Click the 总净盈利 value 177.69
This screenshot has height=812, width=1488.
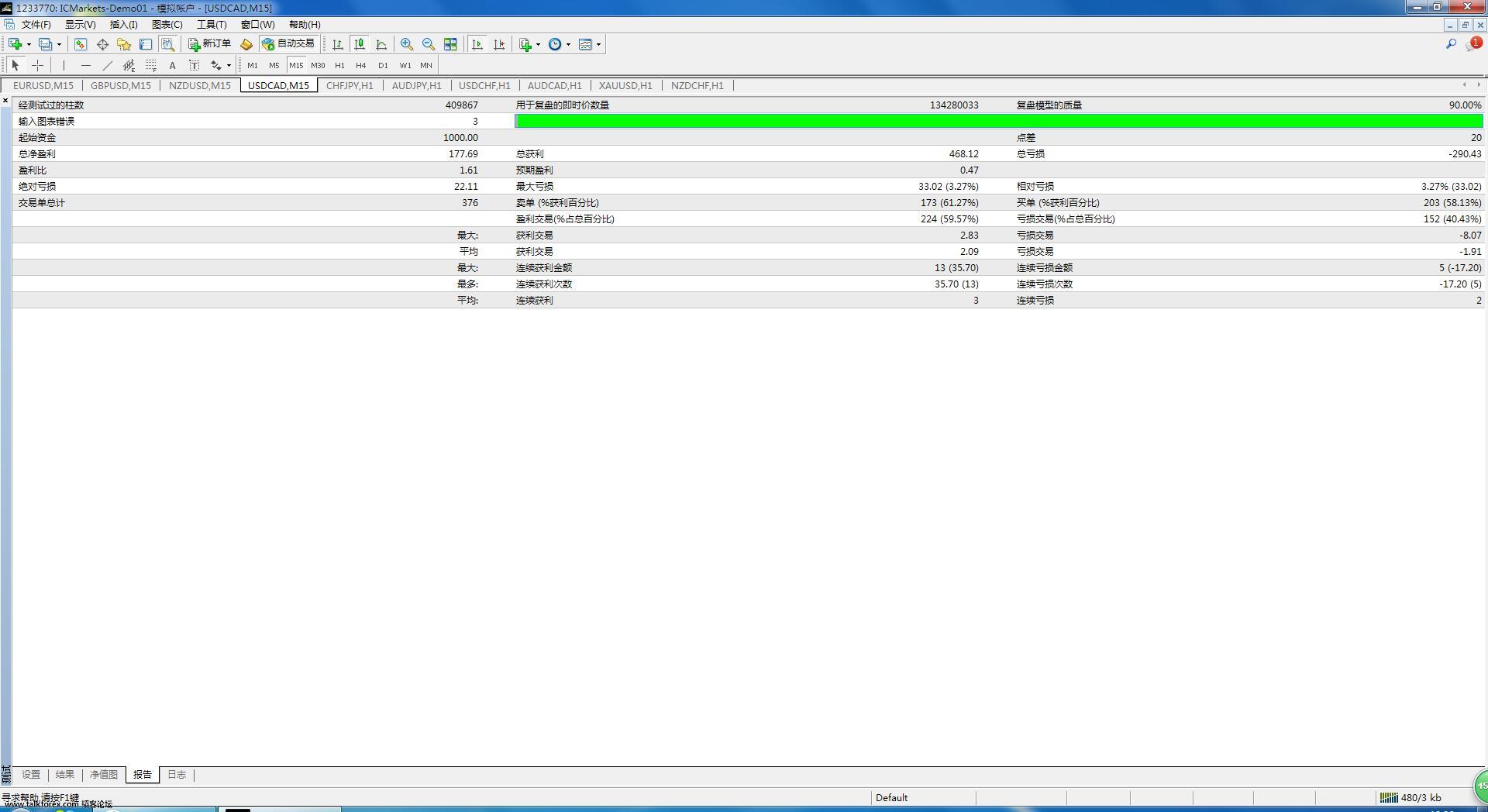coord(463,153)
